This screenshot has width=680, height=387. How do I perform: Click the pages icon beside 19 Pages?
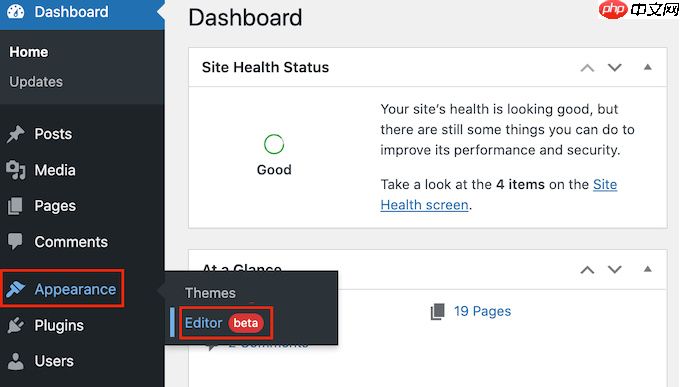click(438, 312)
